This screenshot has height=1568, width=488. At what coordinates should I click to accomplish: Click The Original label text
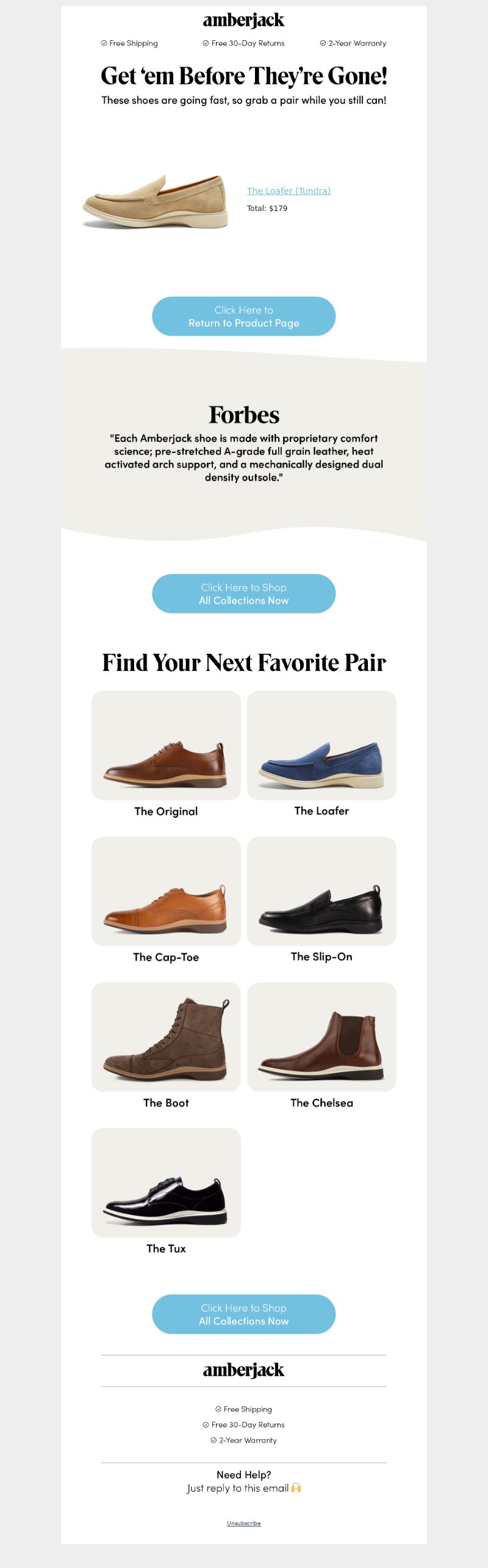pyautogui.click(x=166, y=812)
